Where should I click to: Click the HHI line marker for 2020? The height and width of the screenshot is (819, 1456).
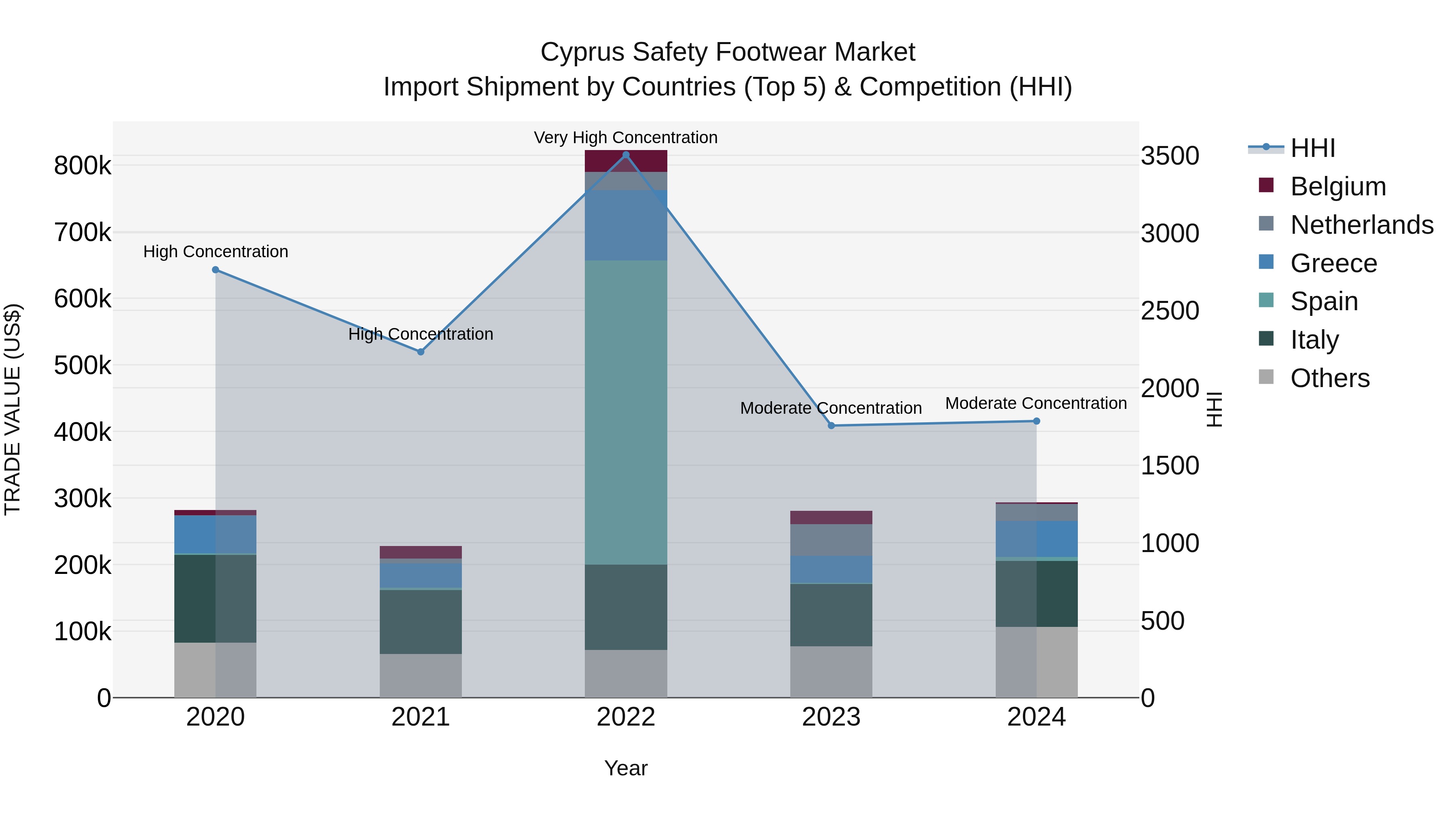click(x=215, y=270)
